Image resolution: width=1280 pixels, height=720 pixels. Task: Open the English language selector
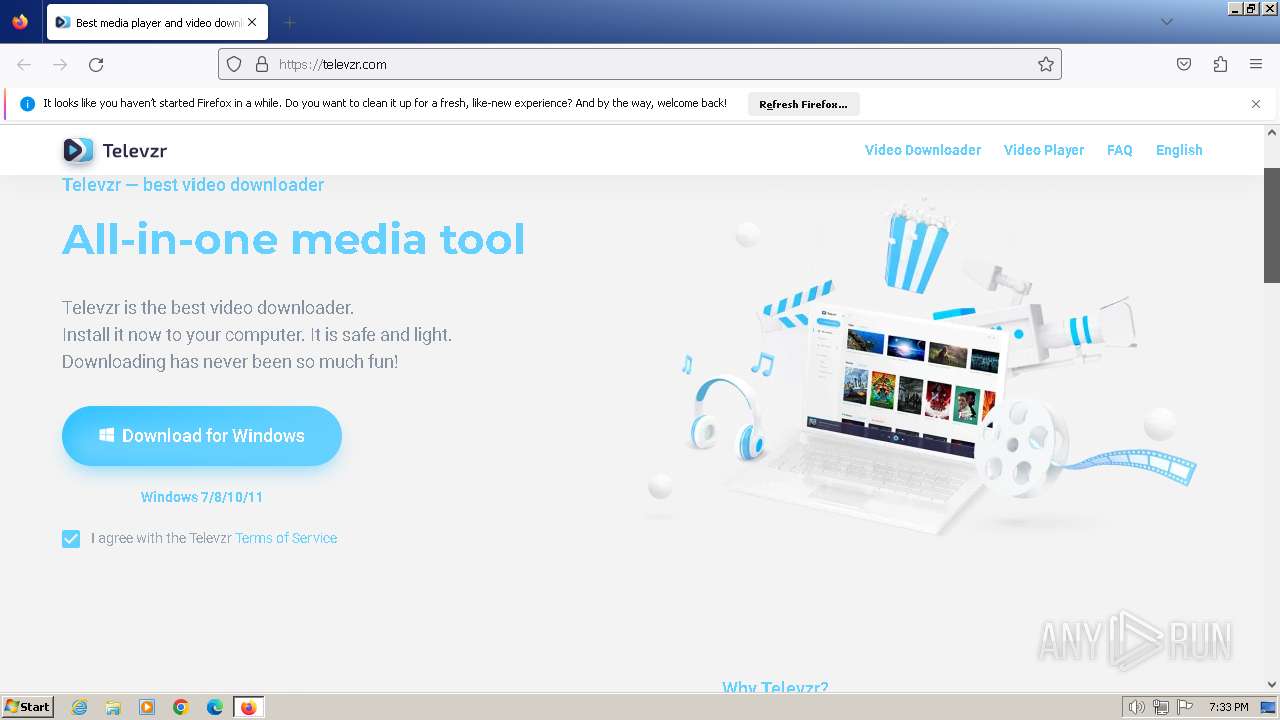(1179, 150)
